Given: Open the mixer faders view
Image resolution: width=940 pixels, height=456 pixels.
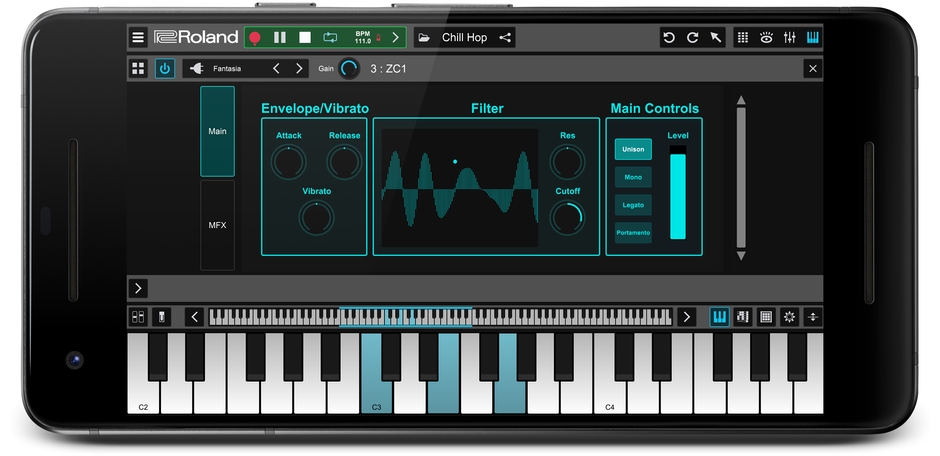Looking at the screenshot, I should 790,38.
